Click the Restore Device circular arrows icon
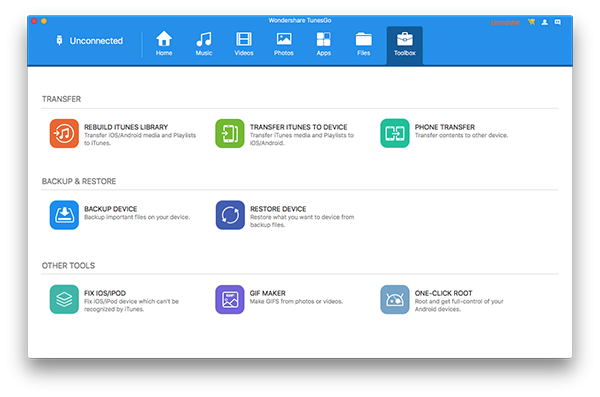Image resolution: width=600 pixels, height=397 pixels. pyautogui.click(x=230, y=215)
